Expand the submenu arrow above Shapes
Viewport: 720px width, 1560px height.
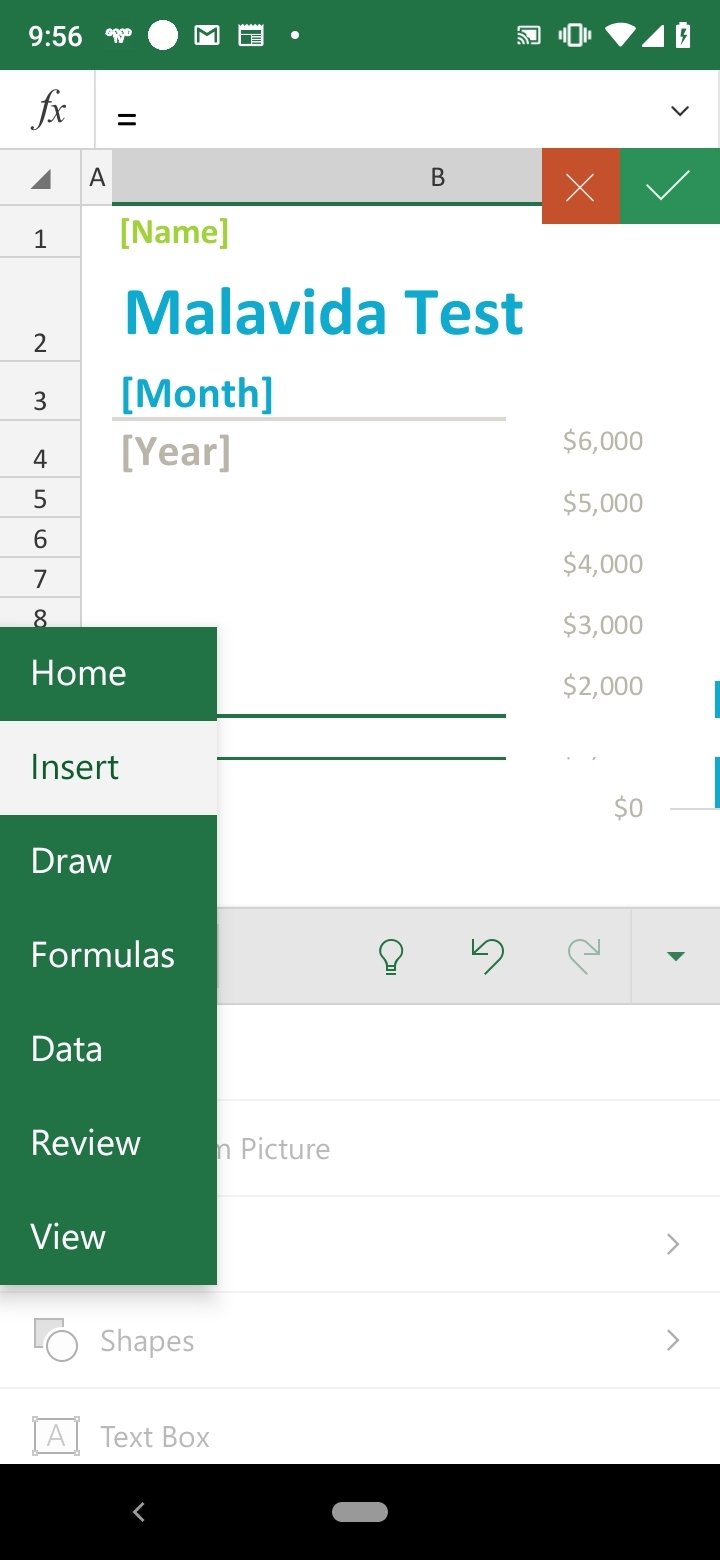(673, 1244)
